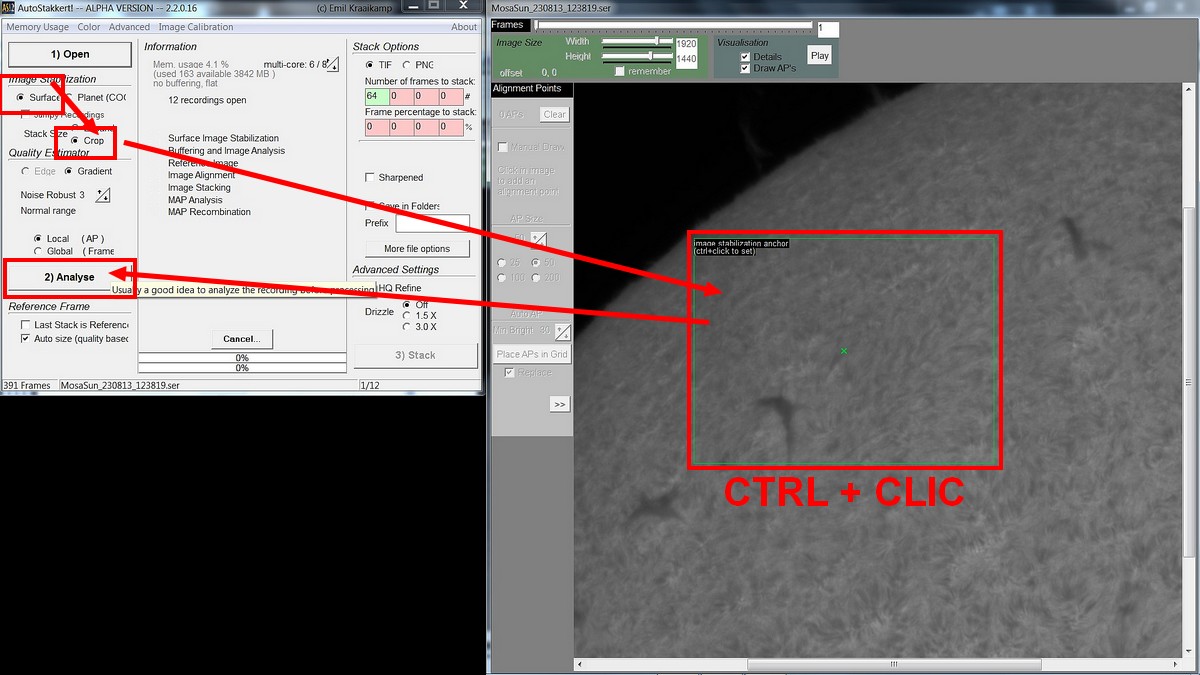Click Play in frame viewer
Viewport: 1200px width, 675px height.
click(x=820, y=56)
